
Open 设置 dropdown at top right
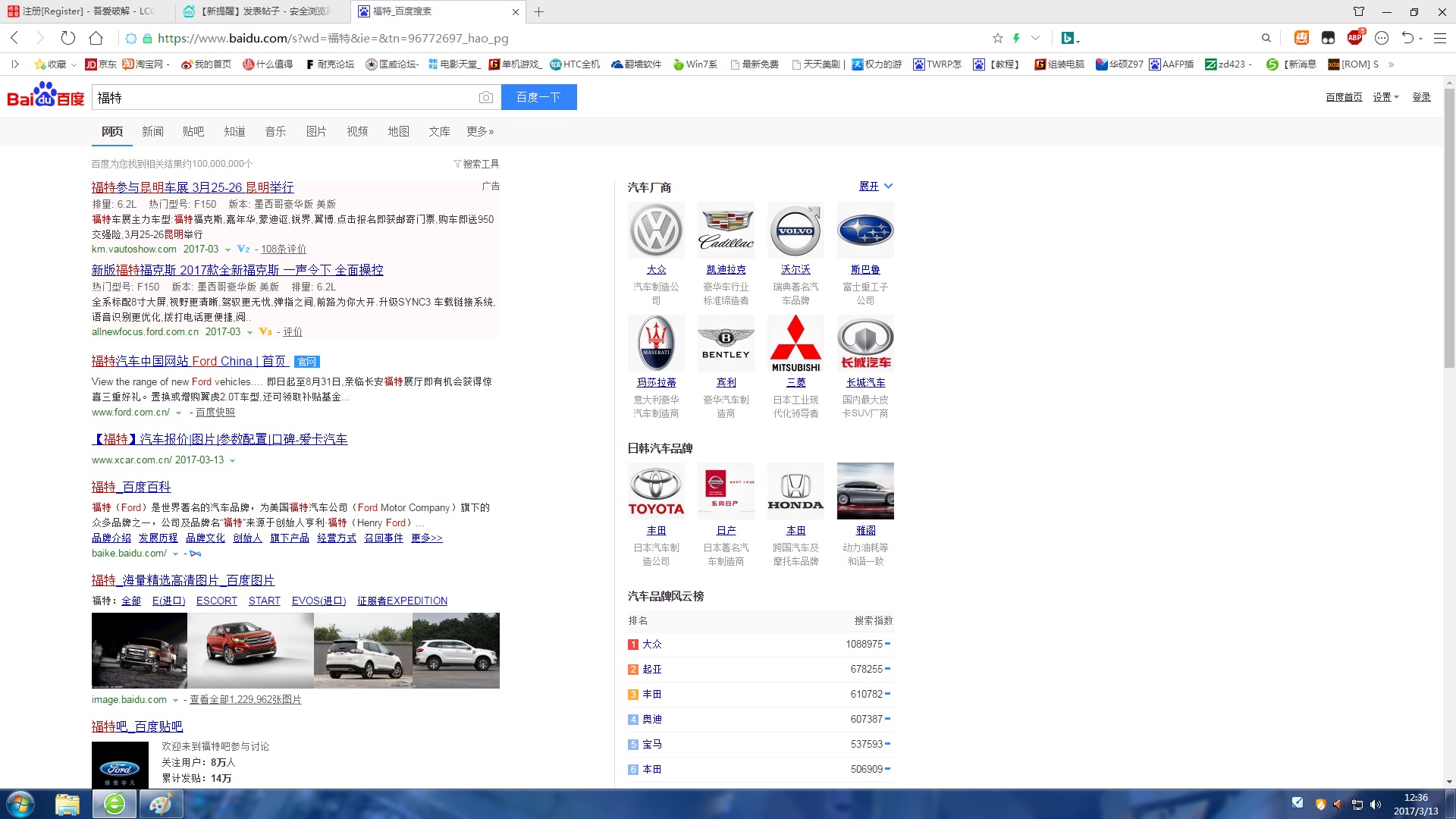click(1385, 97)
